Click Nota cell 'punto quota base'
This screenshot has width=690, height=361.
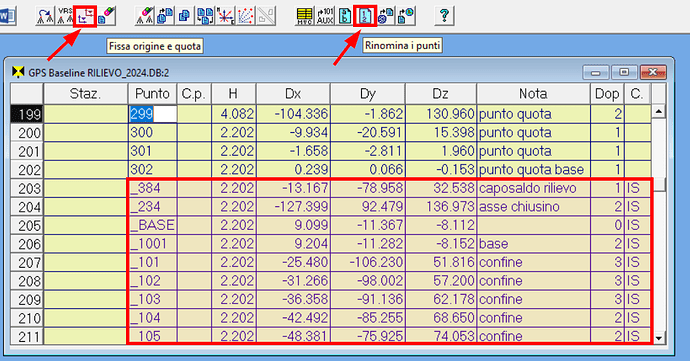coord(533,169)
